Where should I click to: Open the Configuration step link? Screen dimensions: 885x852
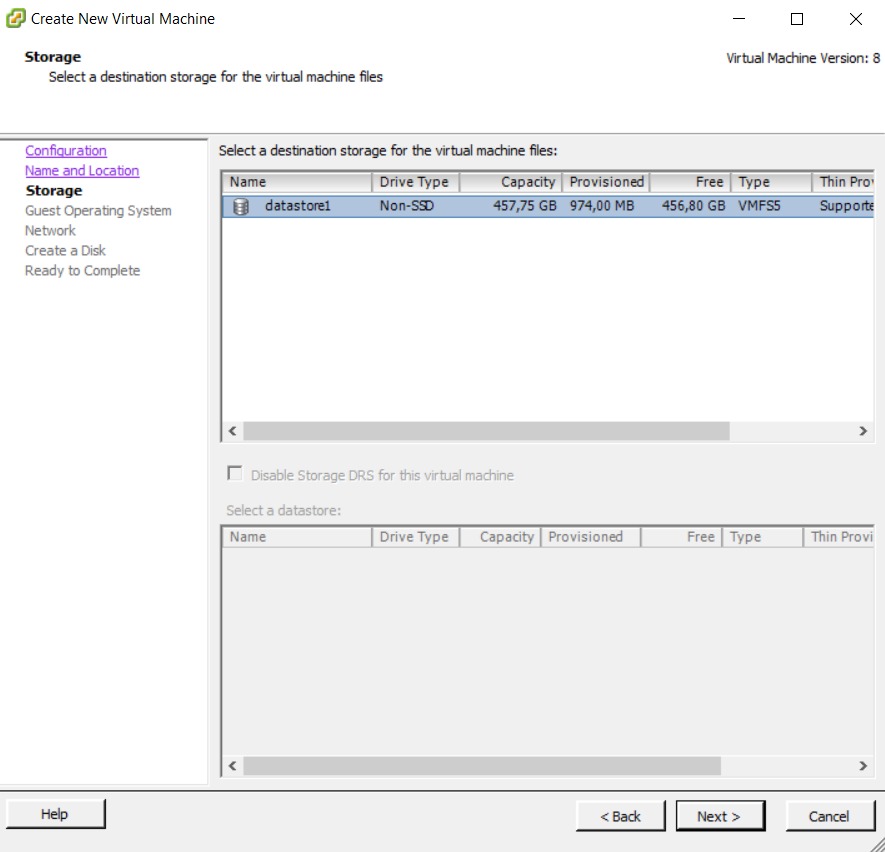(x=66, y=151)
